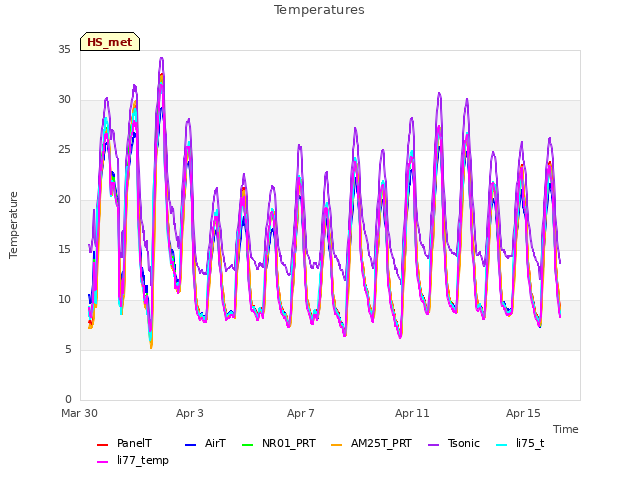
Task: Click the green NR01_PRT color marker
Action: [247, 444]
